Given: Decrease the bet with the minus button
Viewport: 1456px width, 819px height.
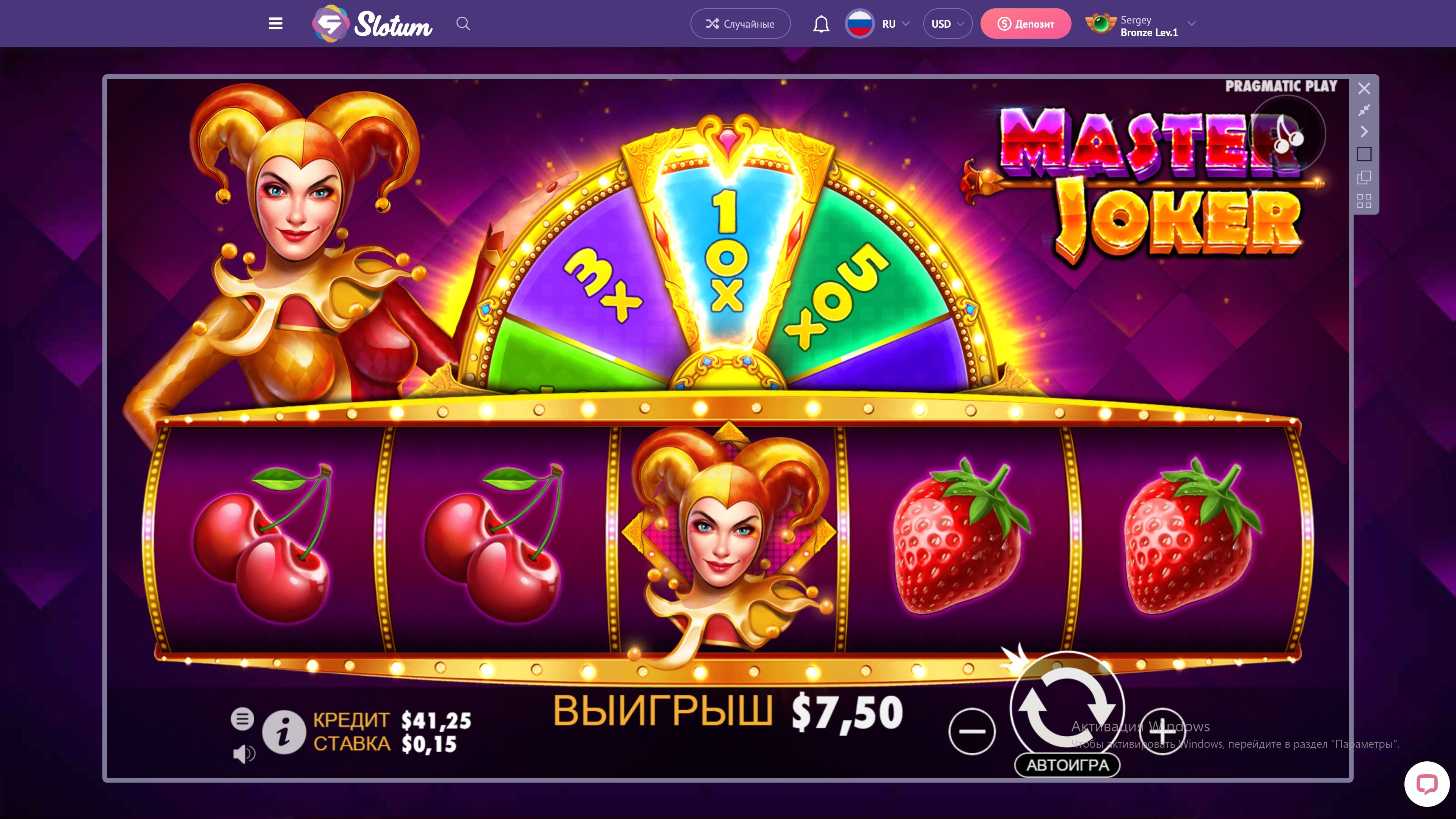Looking at the screenshot, I should [971, 731].
